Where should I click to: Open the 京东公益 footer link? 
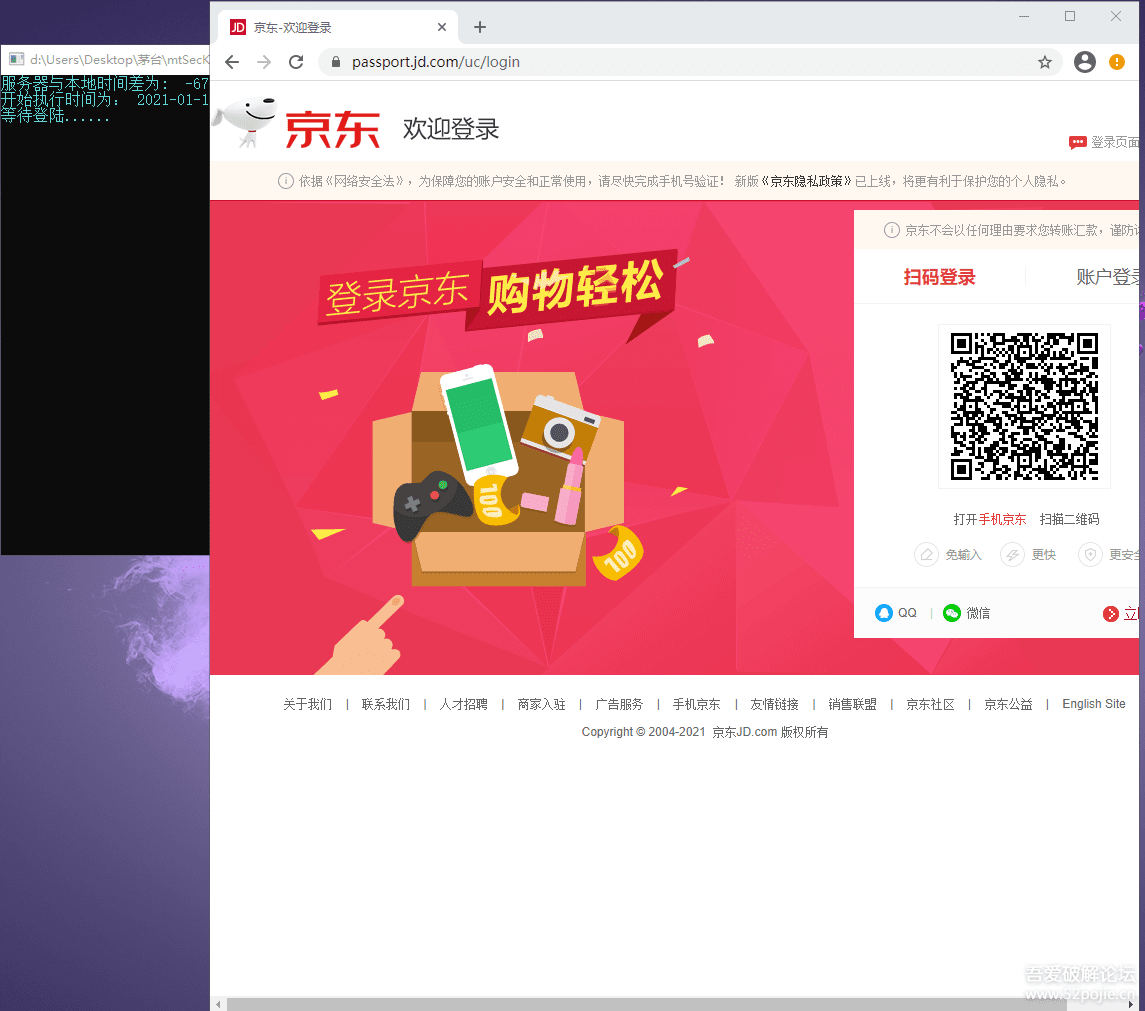[x=1008, y=704]
